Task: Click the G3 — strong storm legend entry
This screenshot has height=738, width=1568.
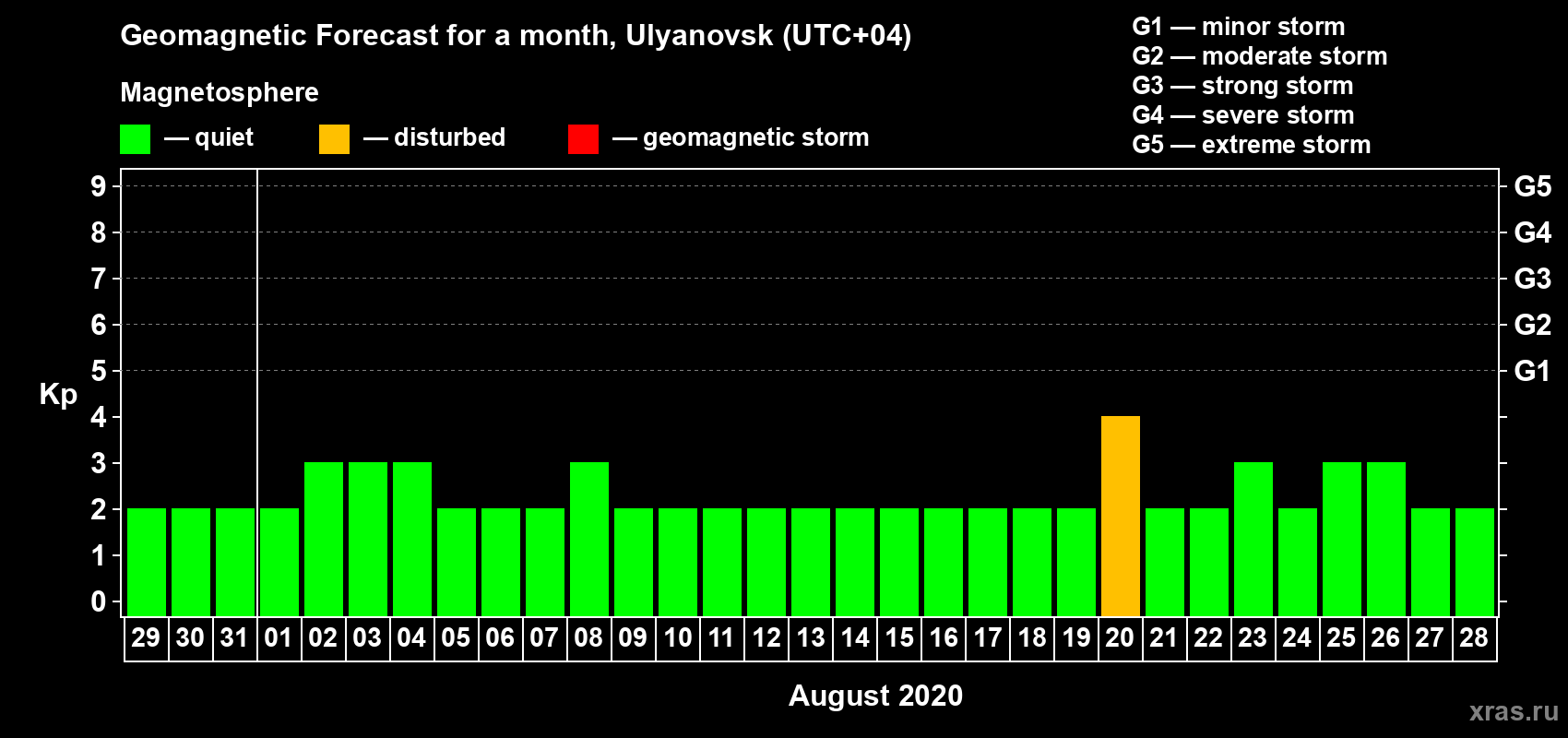Action: click(1243, 86)
